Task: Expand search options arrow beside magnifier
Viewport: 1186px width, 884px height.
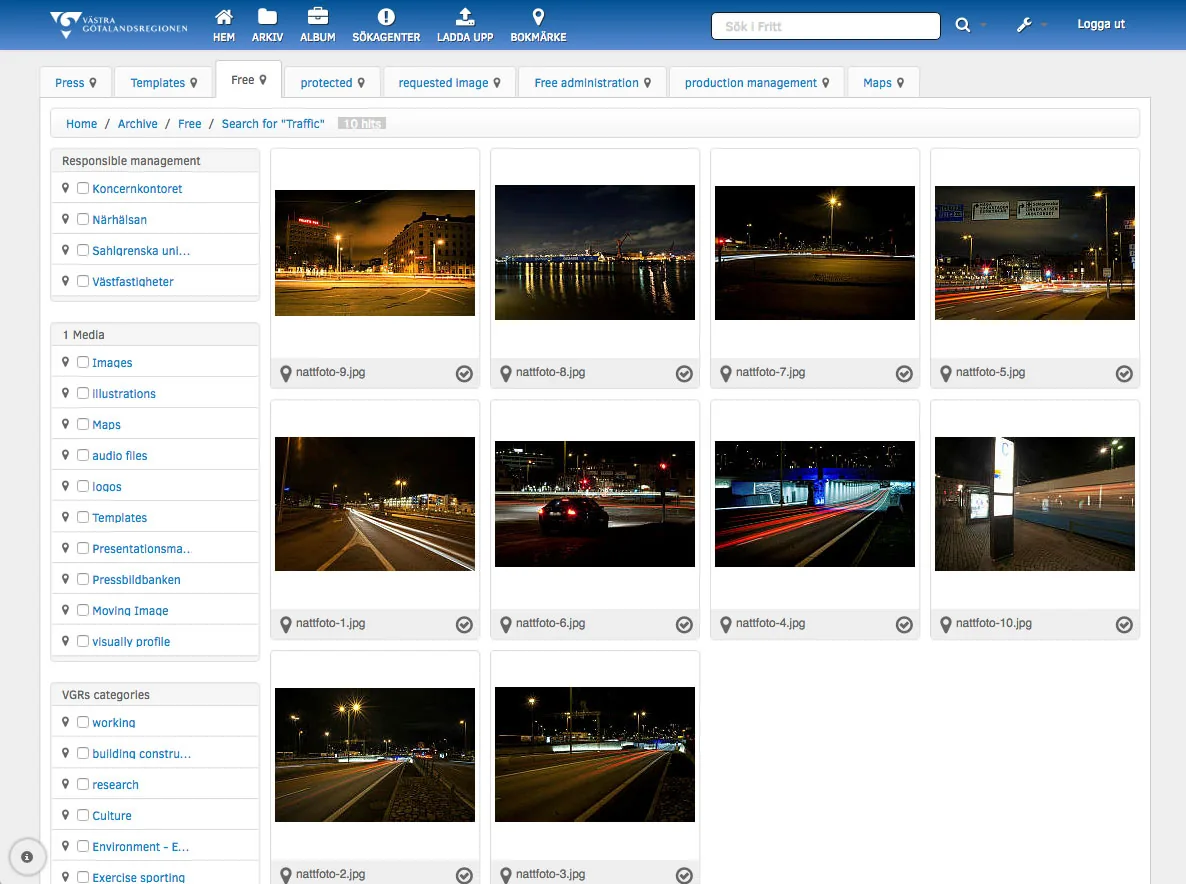Action: [x=983, y=25]
